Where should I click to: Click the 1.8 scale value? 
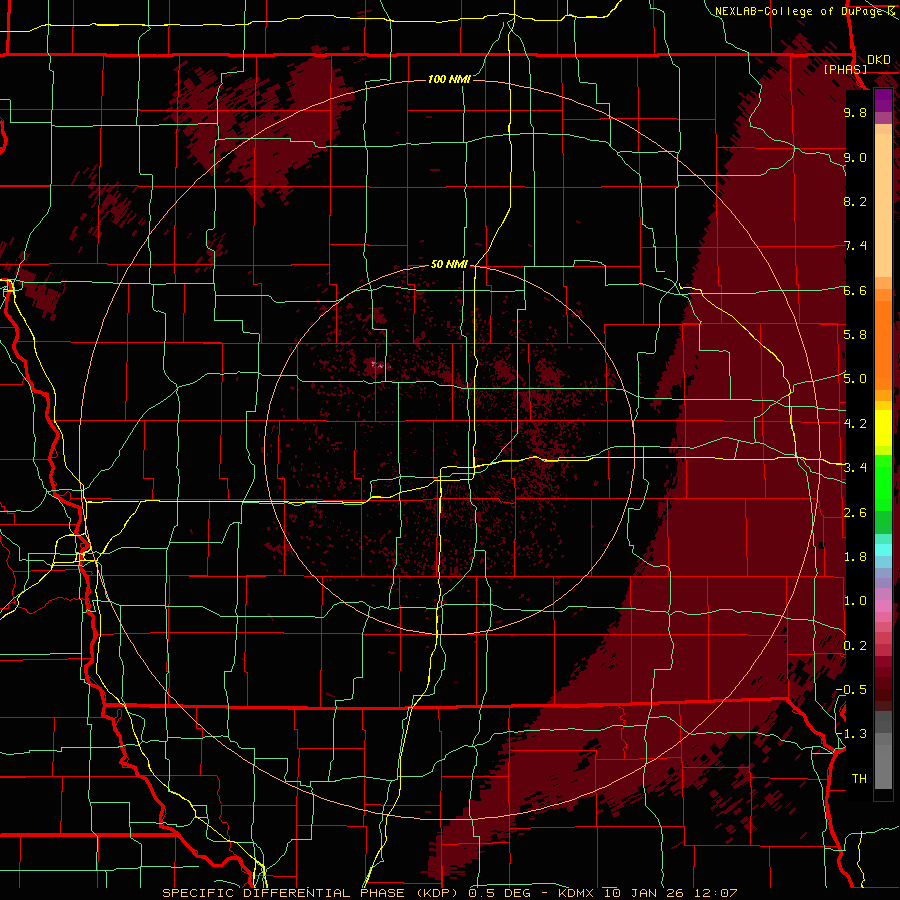pos(855,556)
